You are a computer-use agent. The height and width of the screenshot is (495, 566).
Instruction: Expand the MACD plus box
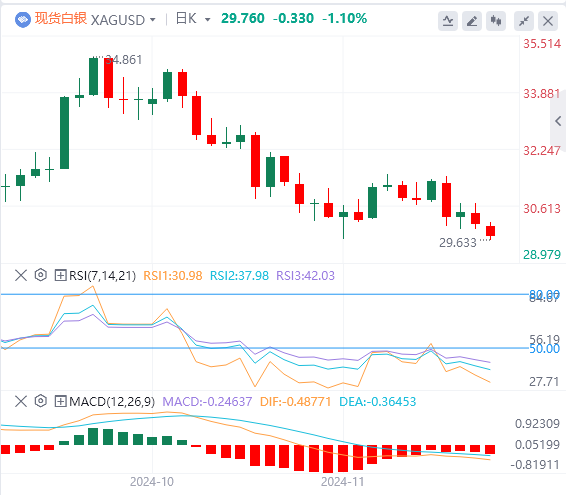click(x=60, y=401)
